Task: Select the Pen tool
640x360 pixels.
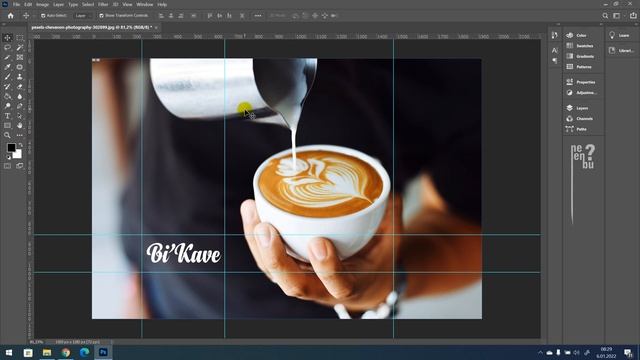Action: tap(20, 106)
